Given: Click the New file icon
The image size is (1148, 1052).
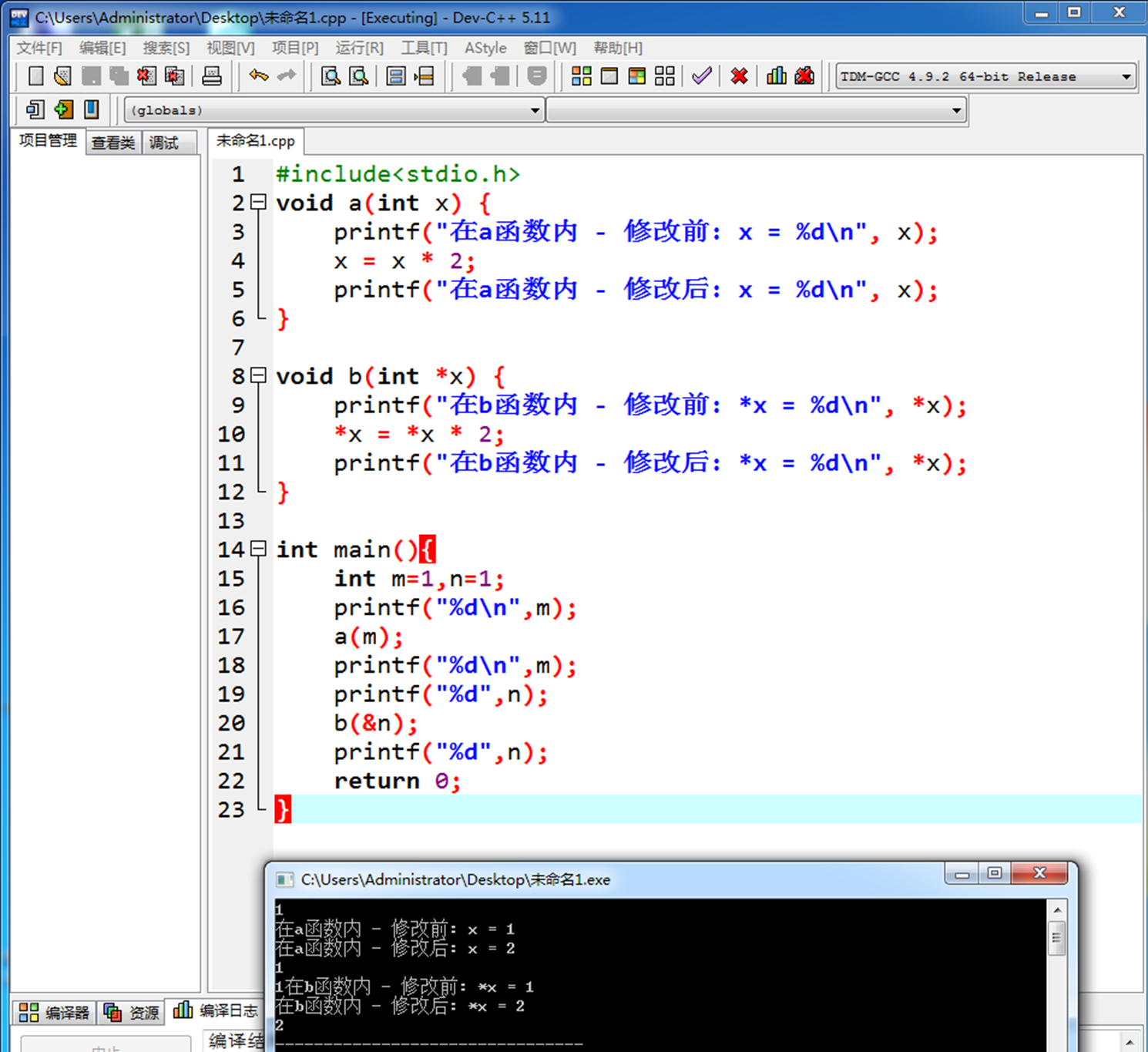Looking at the screenshot, I should (x=35, y=76).
